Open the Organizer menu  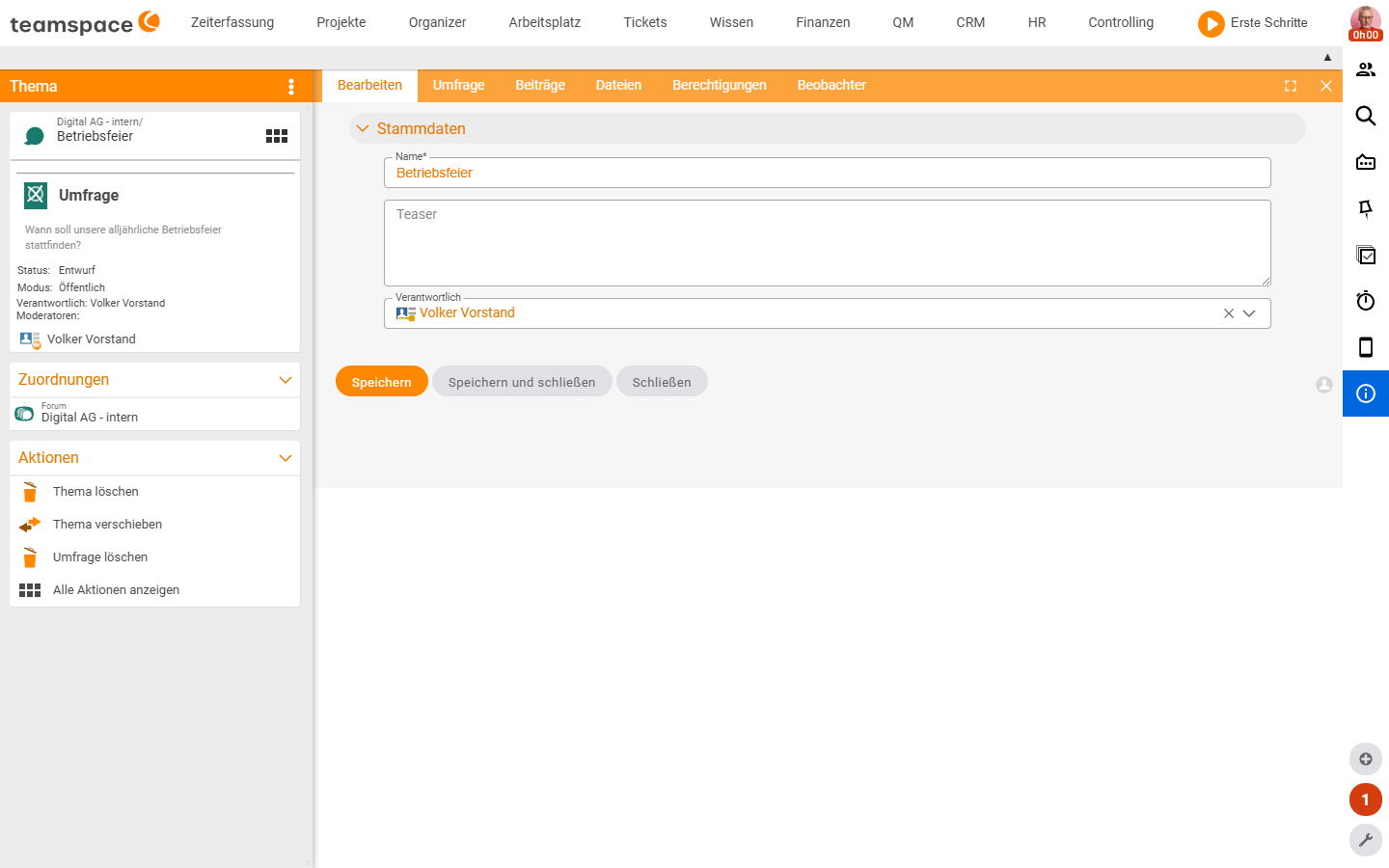[437, 22]
